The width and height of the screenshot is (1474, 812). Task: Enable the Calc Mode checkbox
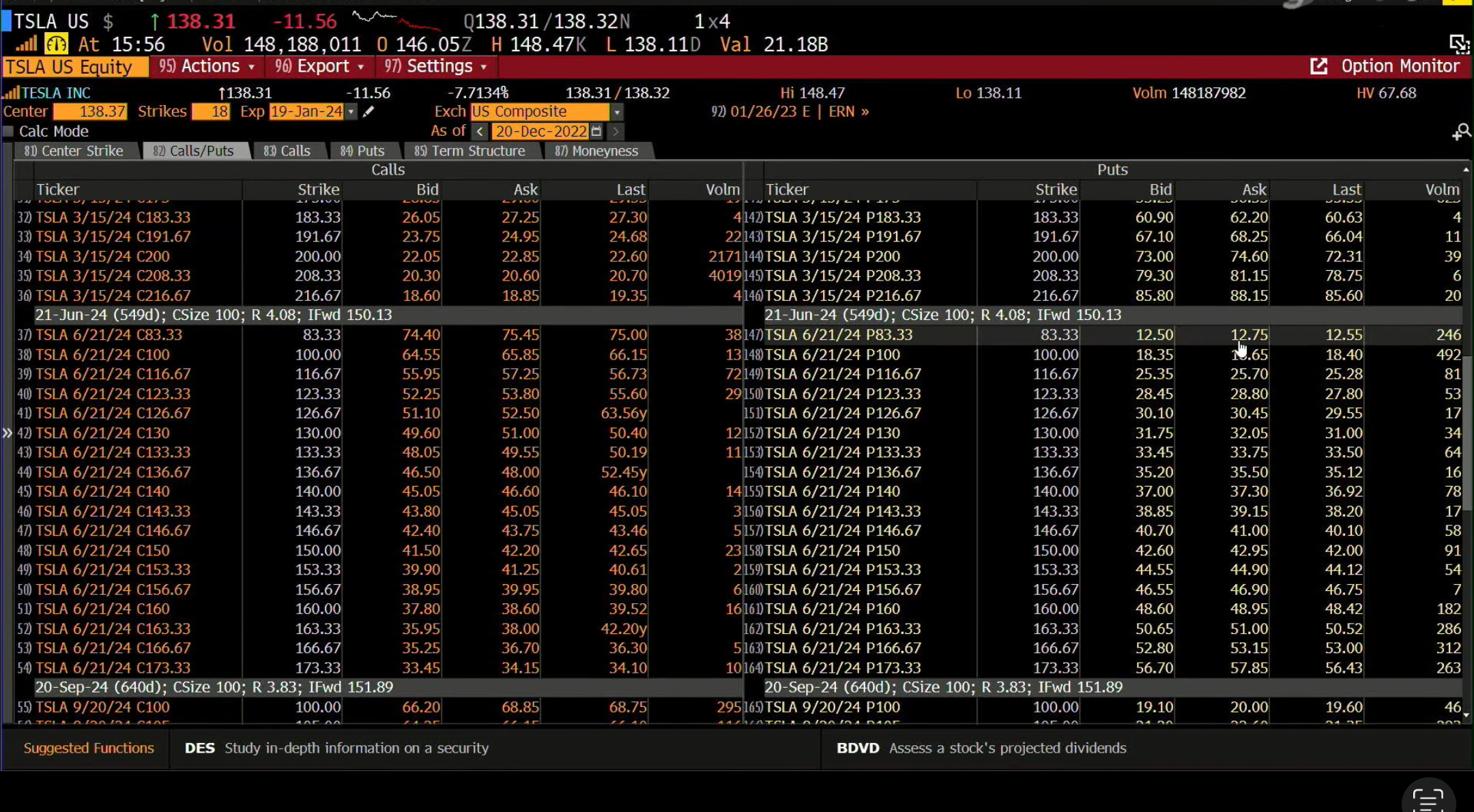[8, 131]
